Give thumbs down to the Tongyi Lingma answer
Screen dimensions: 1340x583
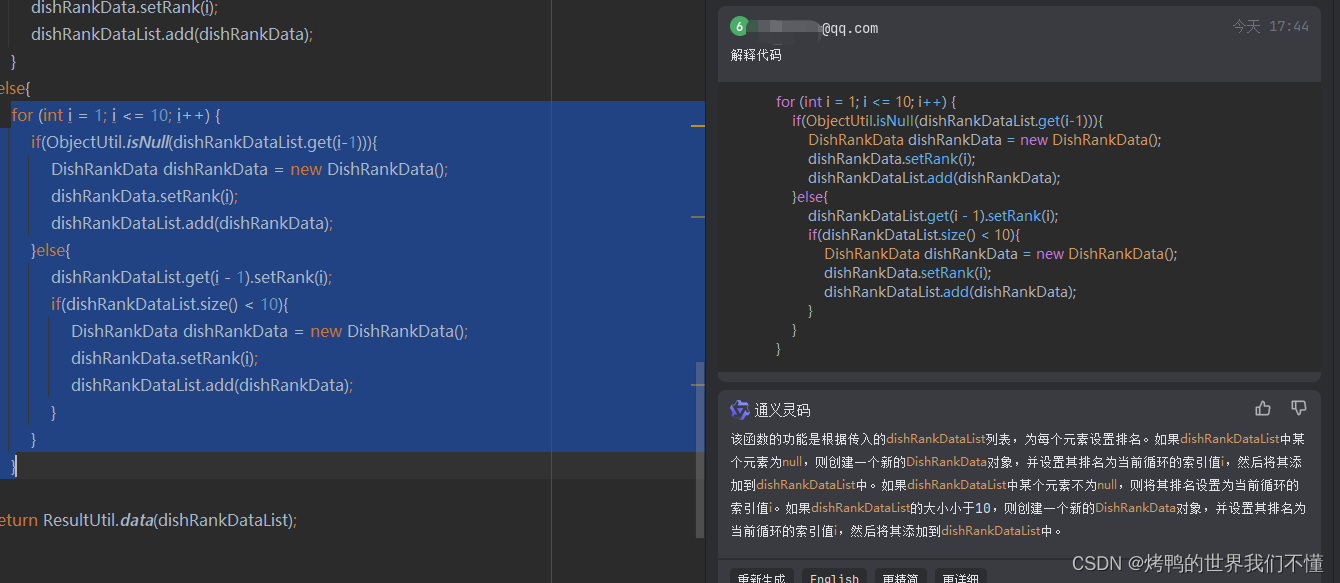coord(1299,408)
